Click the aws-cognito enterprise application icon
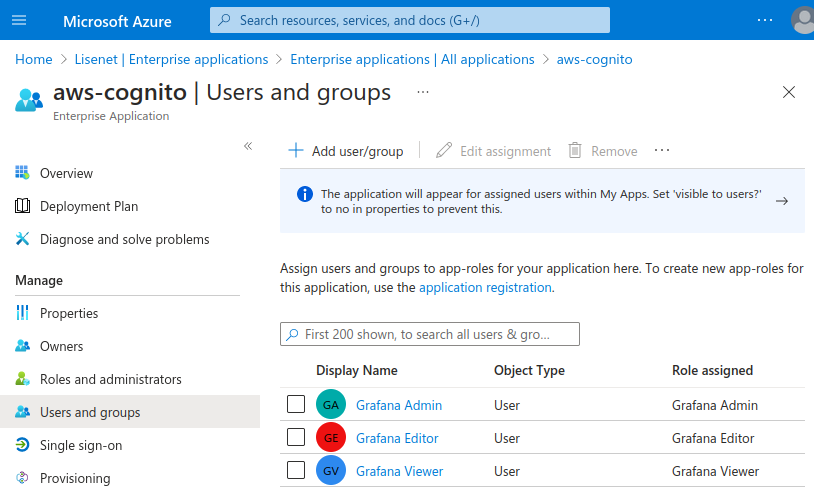The image size is (814, 503). pos(29,100)
